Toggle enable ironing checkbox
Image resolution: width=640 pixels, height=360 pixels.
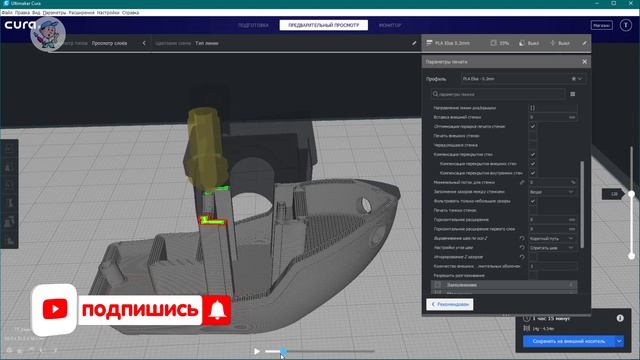pos(532,276)
